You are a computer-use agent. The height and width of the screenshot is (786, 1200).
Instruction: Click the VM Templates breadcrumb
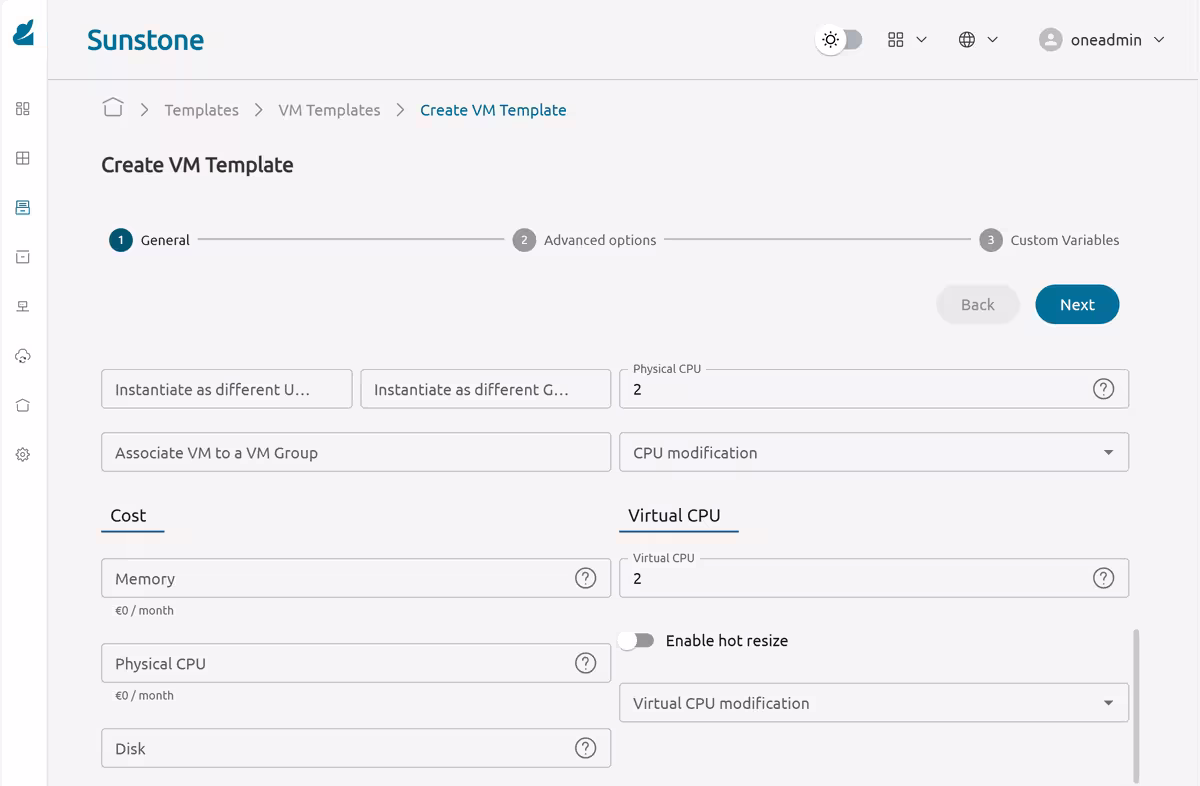pyautogui.click(x=329, y=110)
